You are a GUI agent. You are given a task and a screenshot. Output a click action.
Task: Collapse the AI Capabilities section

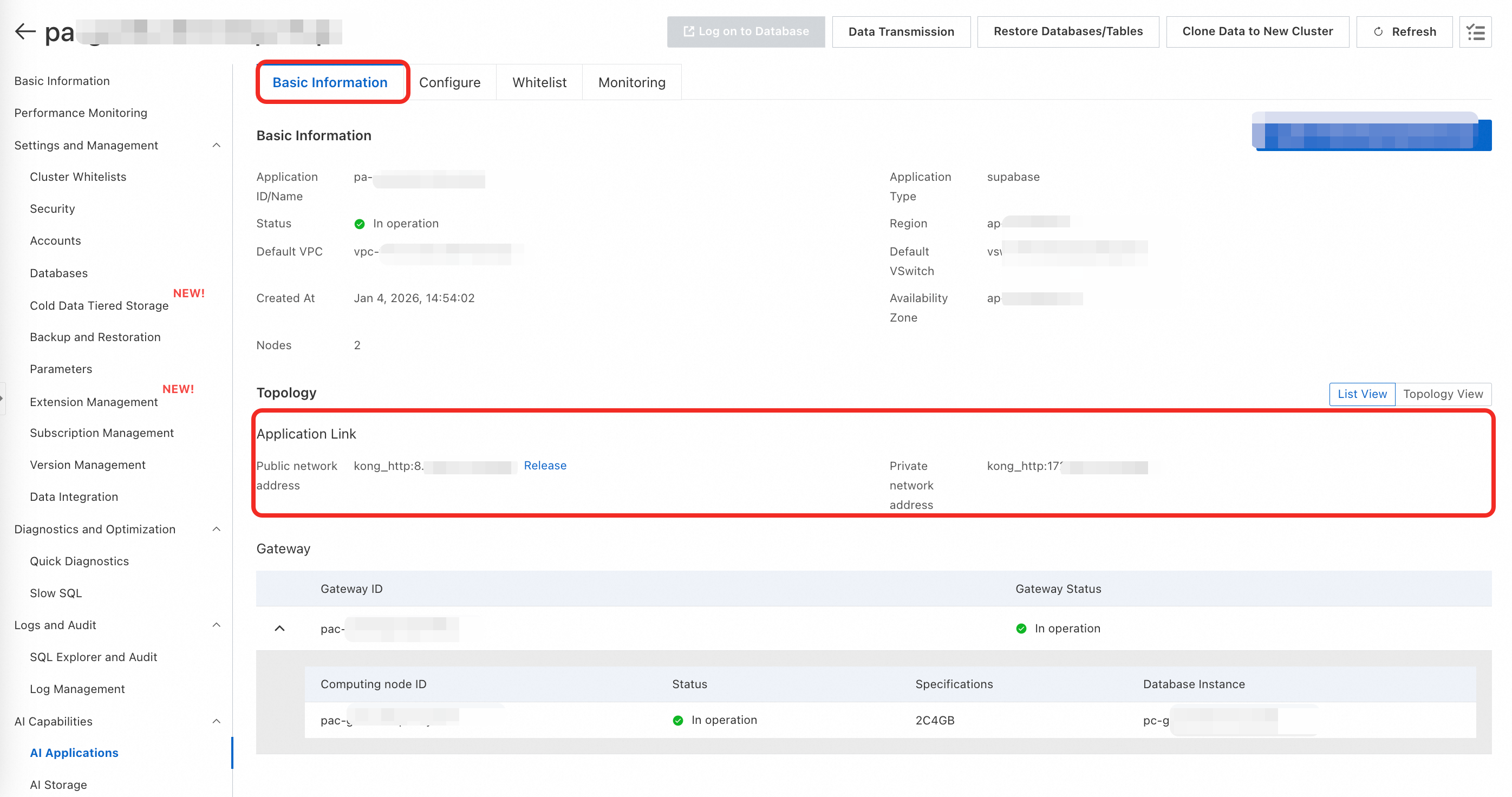point(216,721)
